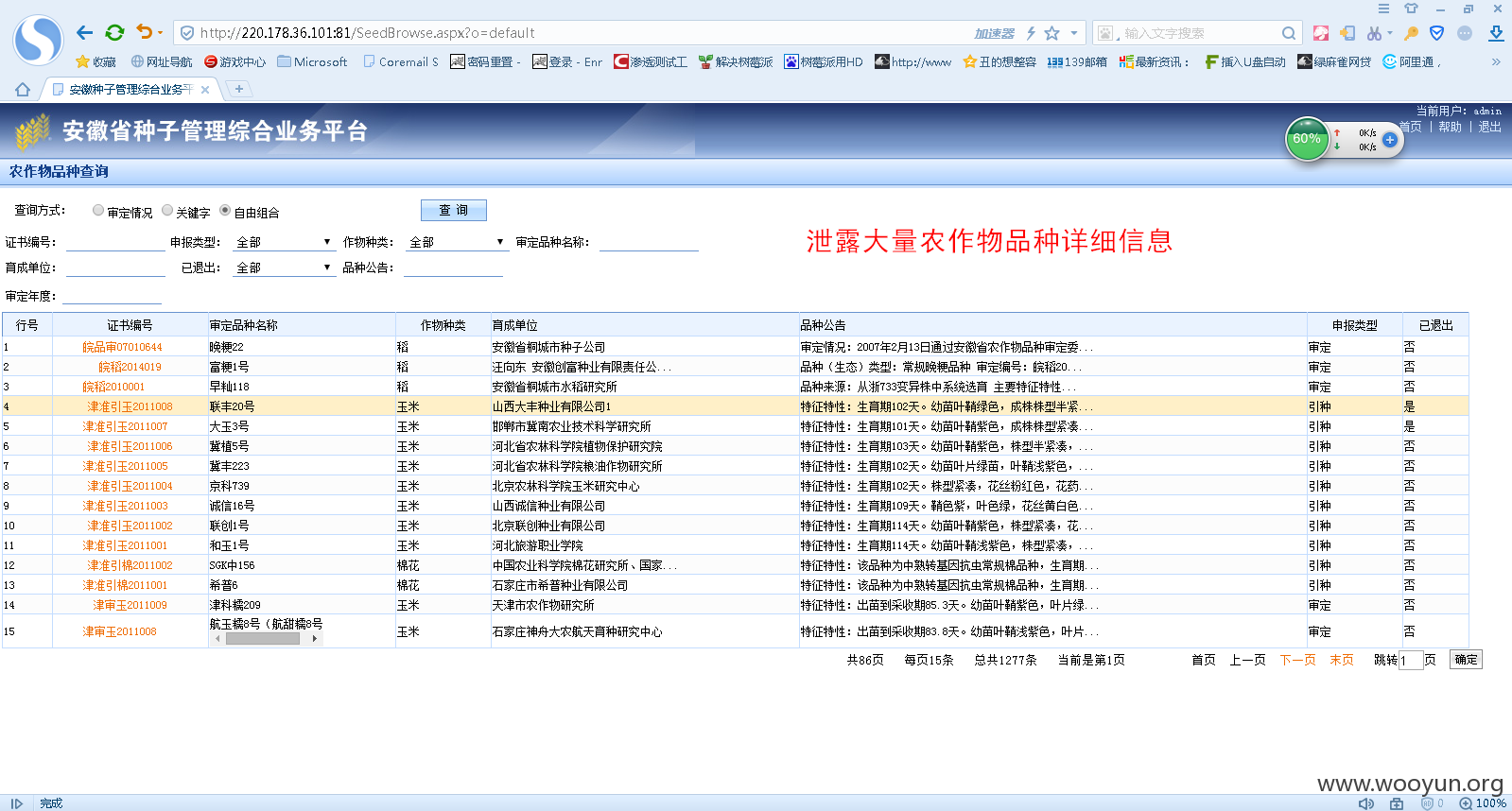Click the red square toolbar extension icon
Viewport: 1512px width, 811px height.
pos(1321,33)
